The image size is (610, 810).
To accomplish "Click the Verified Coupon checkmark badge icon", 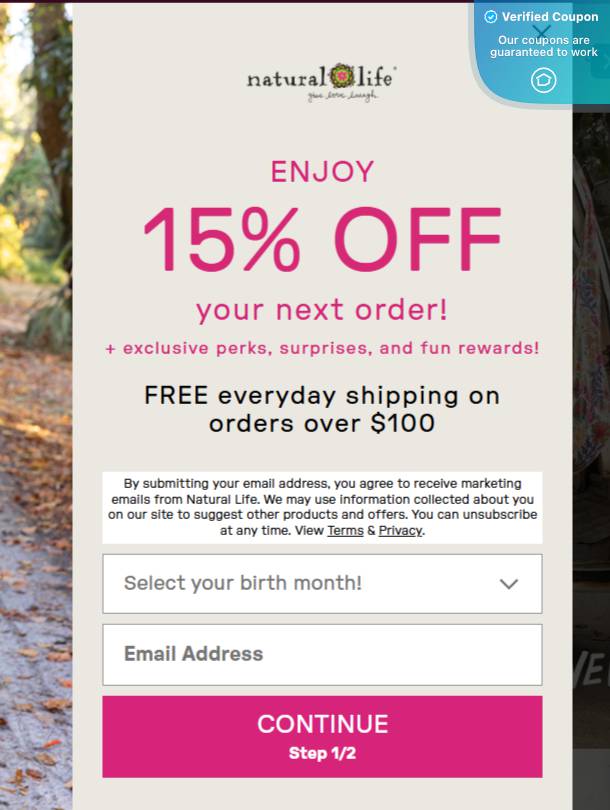I will pyautogui.click(x=491, y=17).
